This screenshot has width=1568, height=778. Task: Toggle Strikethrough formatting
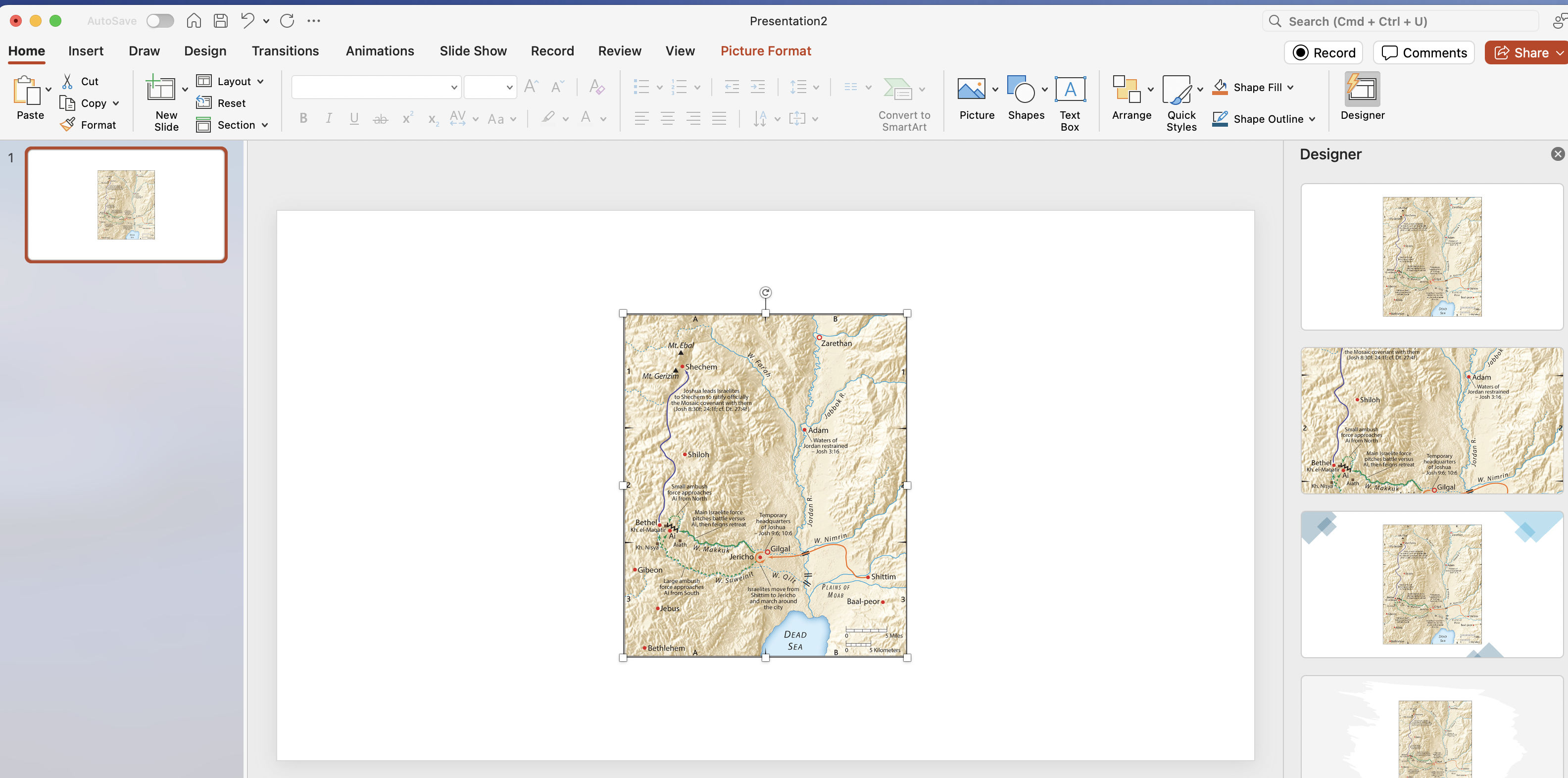tap(381, 118)
